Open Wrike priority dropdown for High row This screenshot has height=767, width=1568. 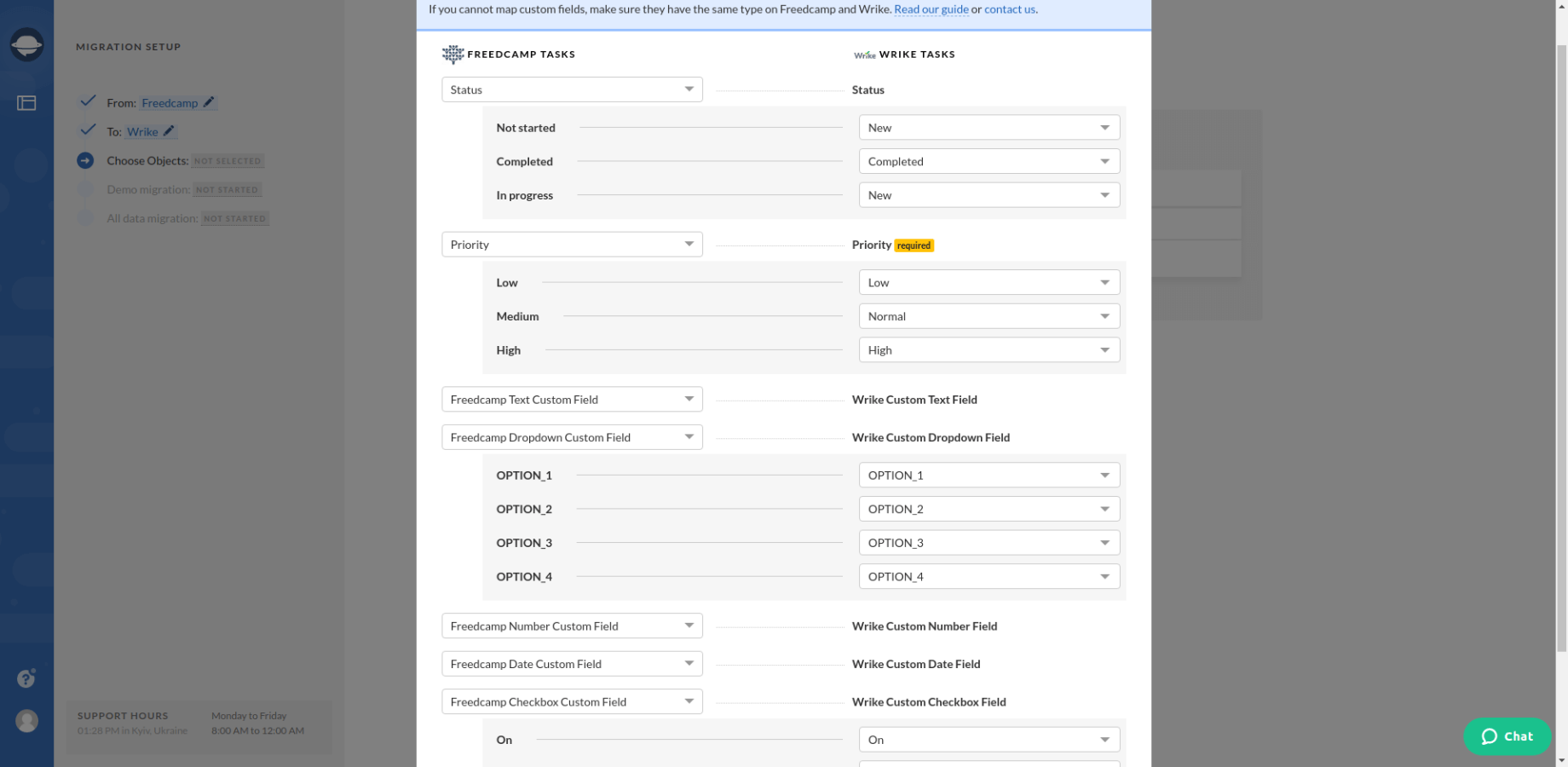[x=989, y=350]
